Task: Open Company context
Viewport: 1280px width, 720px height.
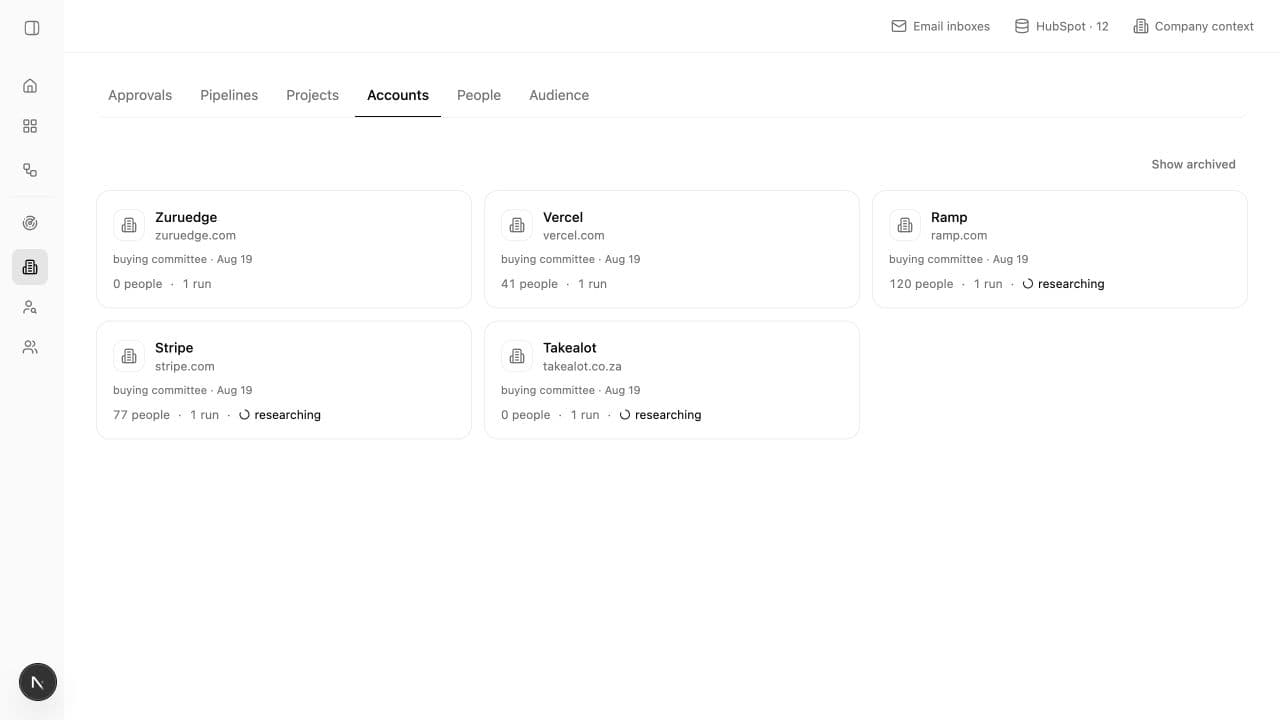Action: (x=1193, y=26)
